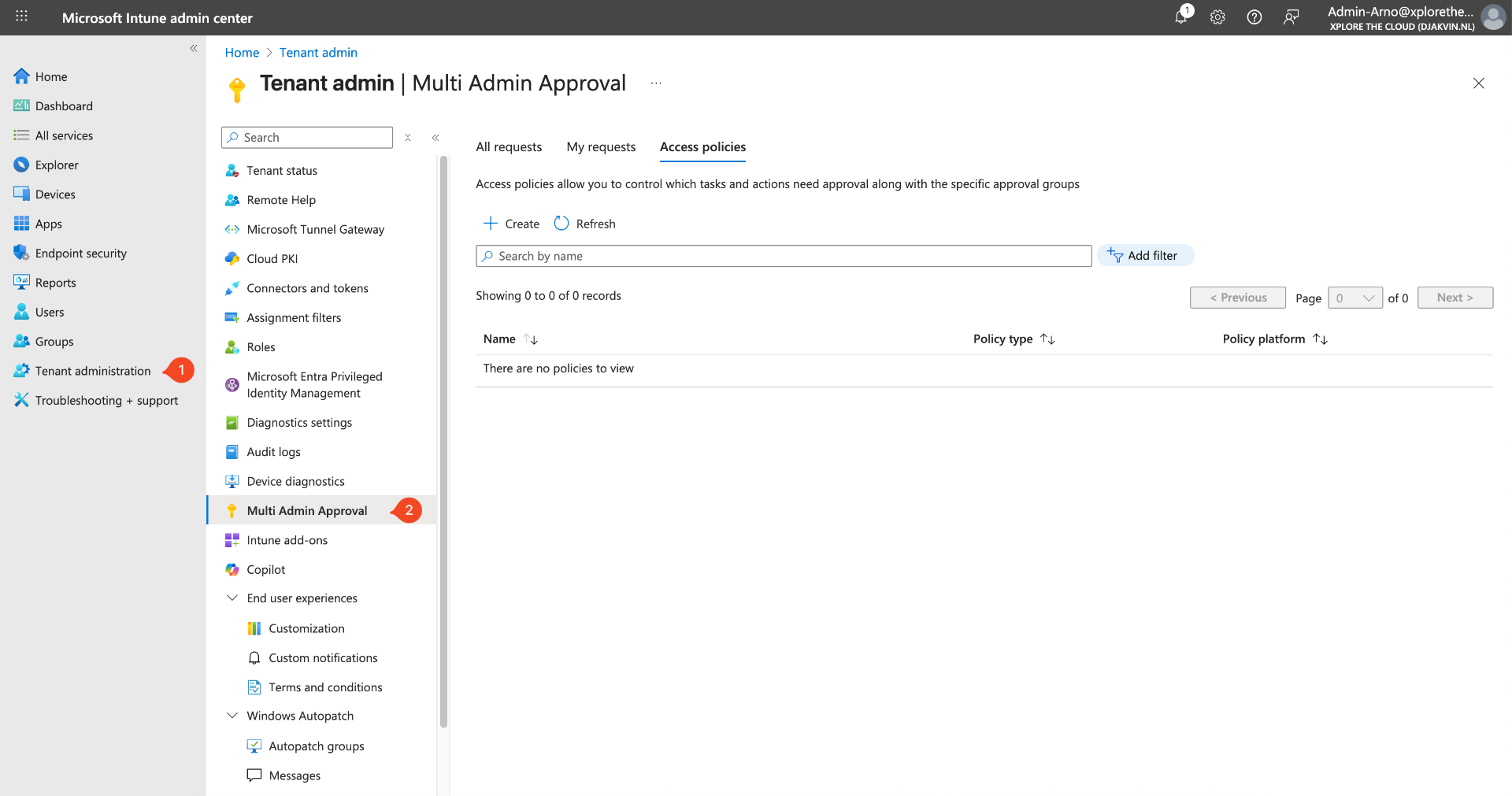Open the settings gear in header
The width and height of the screenshot is (1512, 796).
pos(1217,17)
